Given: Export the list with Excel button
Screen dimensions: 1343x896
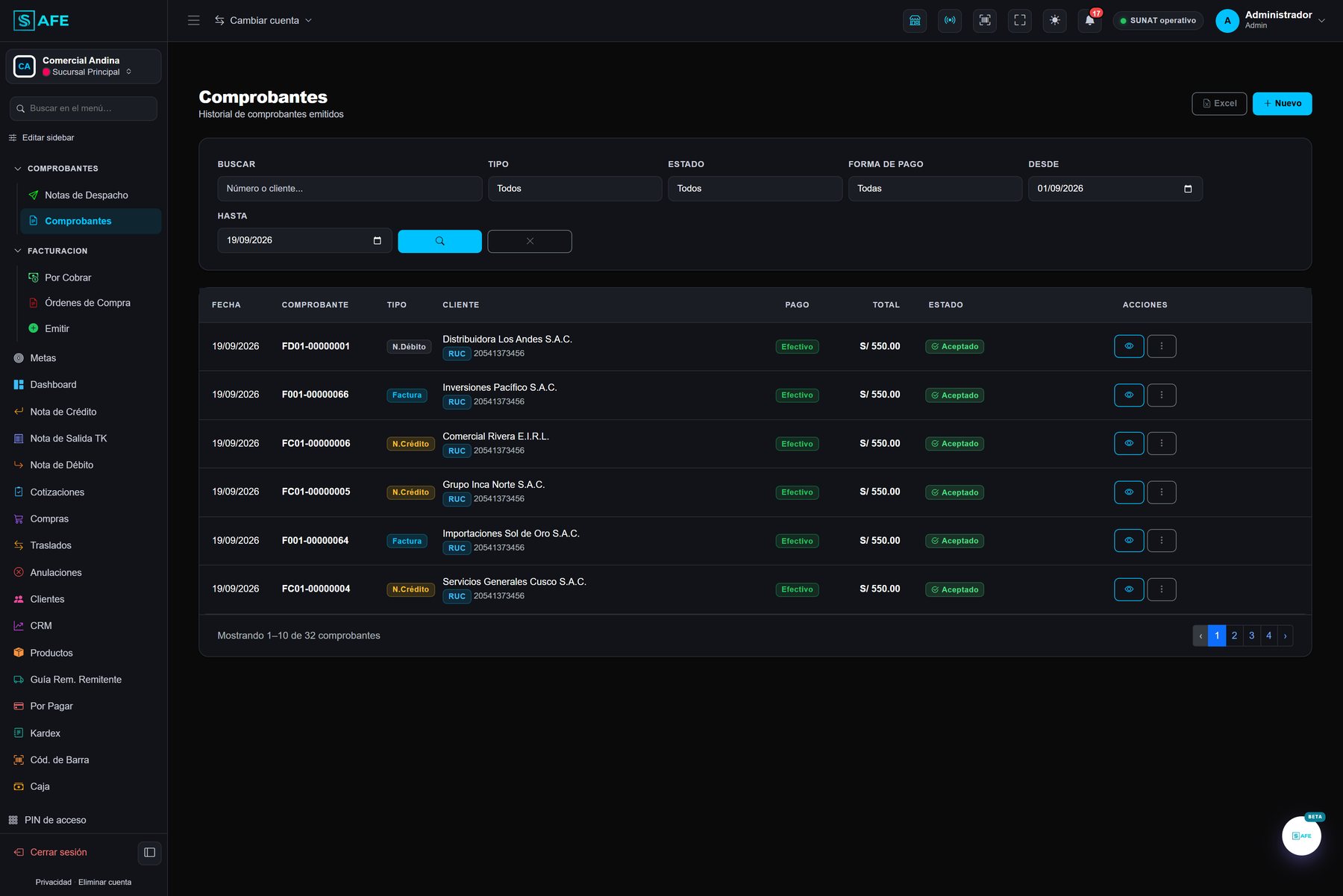Looking at the screenshot, I should [1219, 104].
